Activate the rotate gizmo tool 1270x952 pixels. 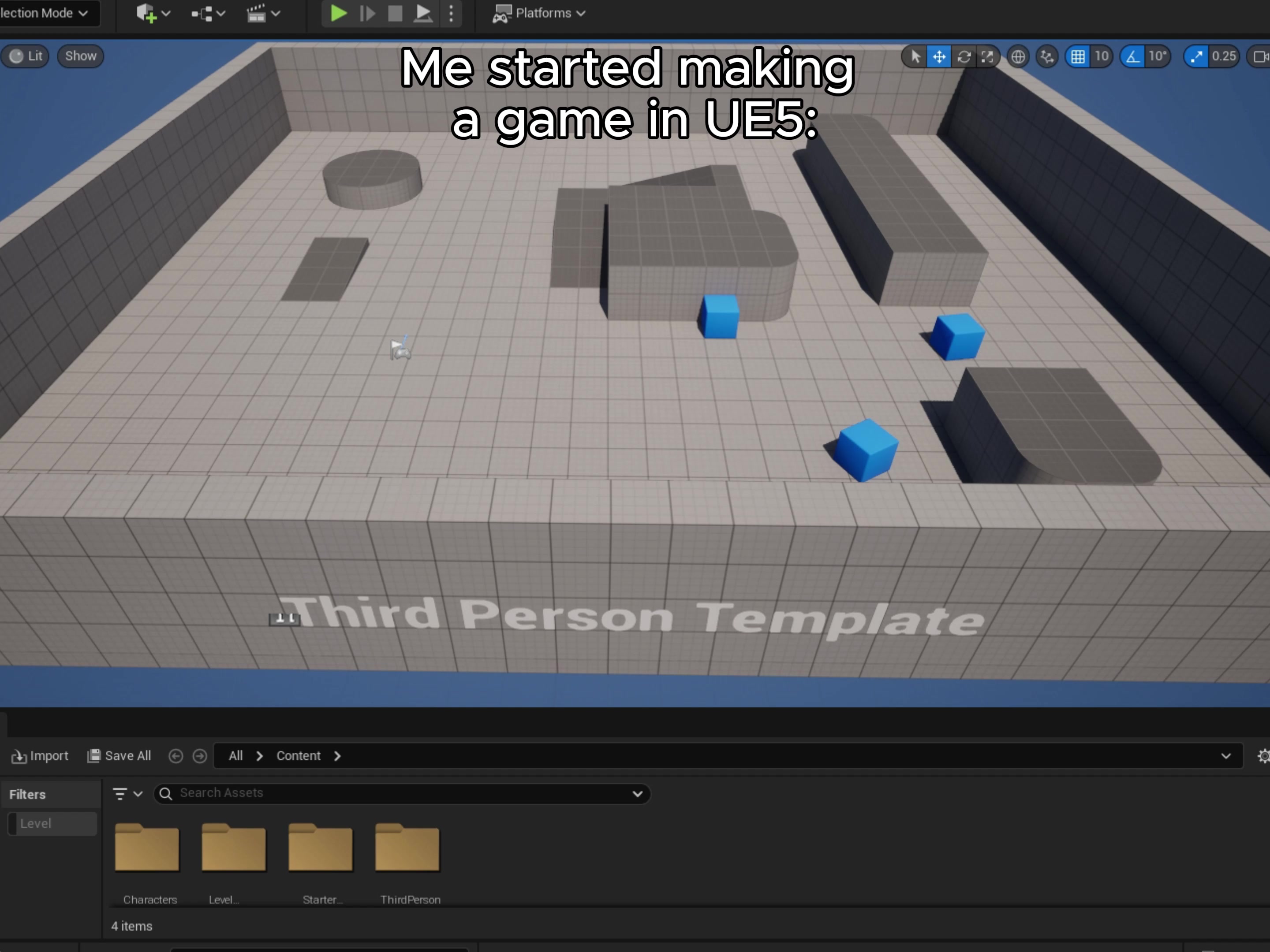(964, 57)
